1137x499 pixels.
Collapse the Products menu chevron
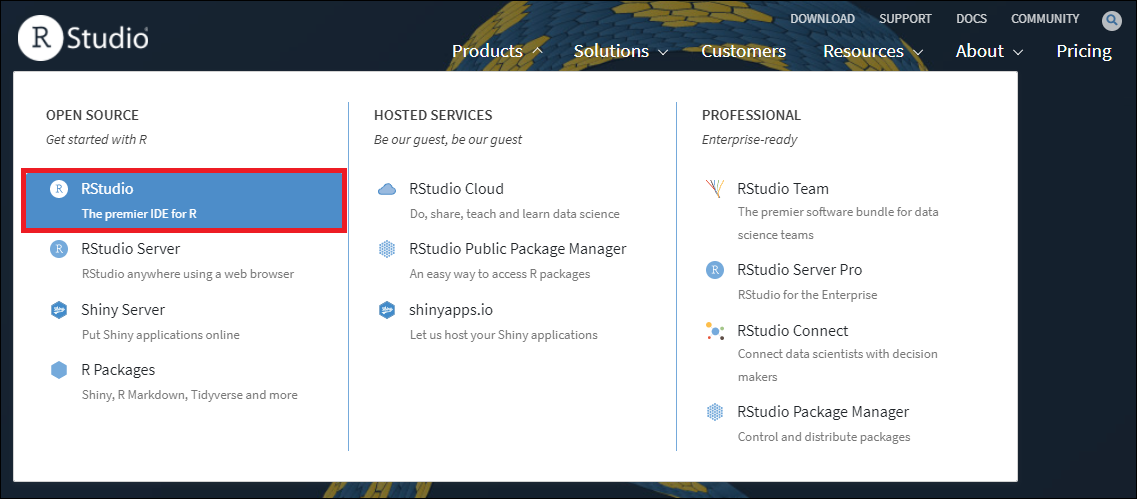pyautogui.click(x=537, y=51)
